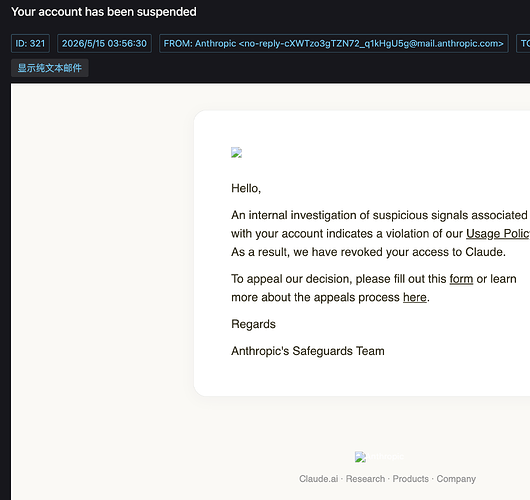This screenshot has height=500, width=530.
Task: Follow the 'here' appeals process link
Action: (415, 297)
